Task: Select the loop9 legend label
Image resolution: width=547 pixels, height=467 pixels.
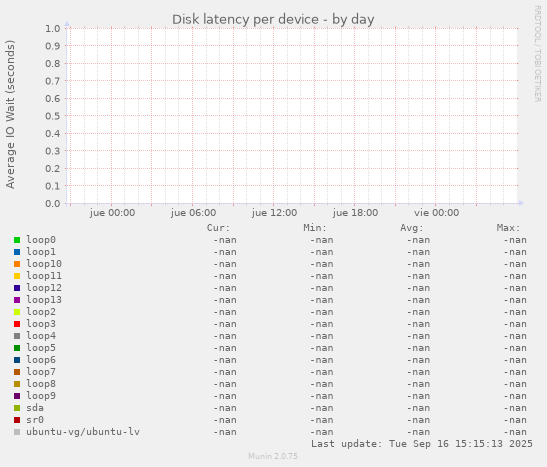Action: click(x=41, y=396)
